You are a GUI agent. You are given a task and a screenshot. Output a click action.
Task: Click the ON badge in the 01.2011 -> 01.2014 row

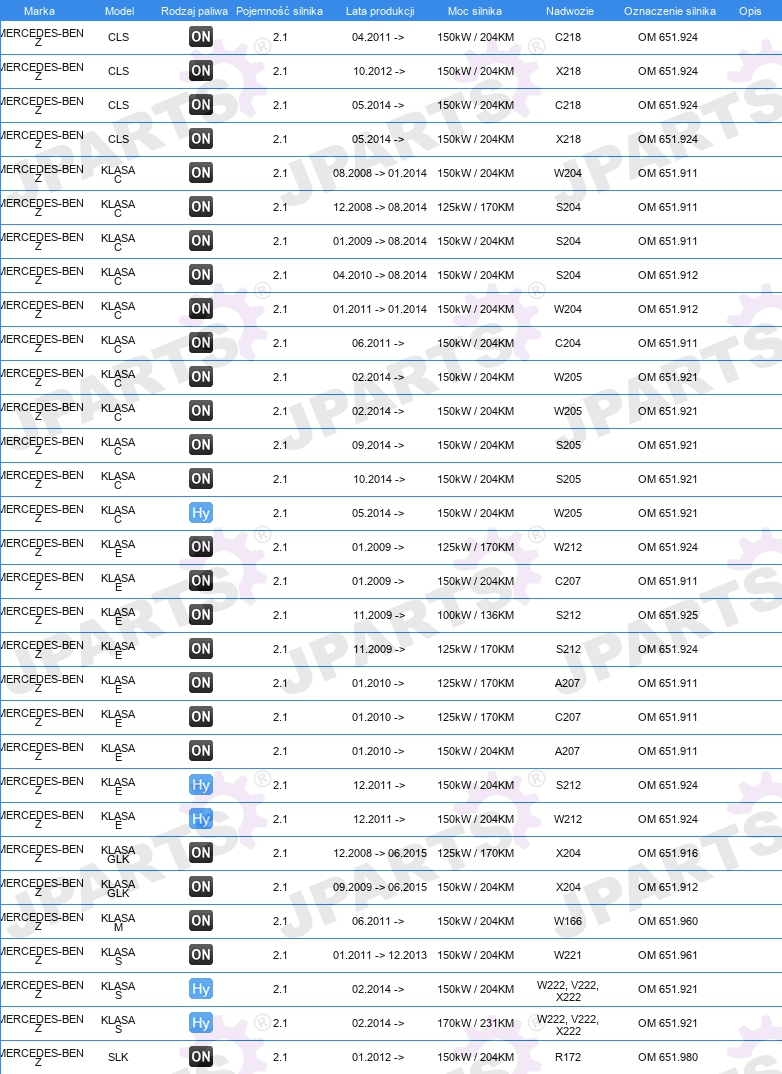click(201, 308)
